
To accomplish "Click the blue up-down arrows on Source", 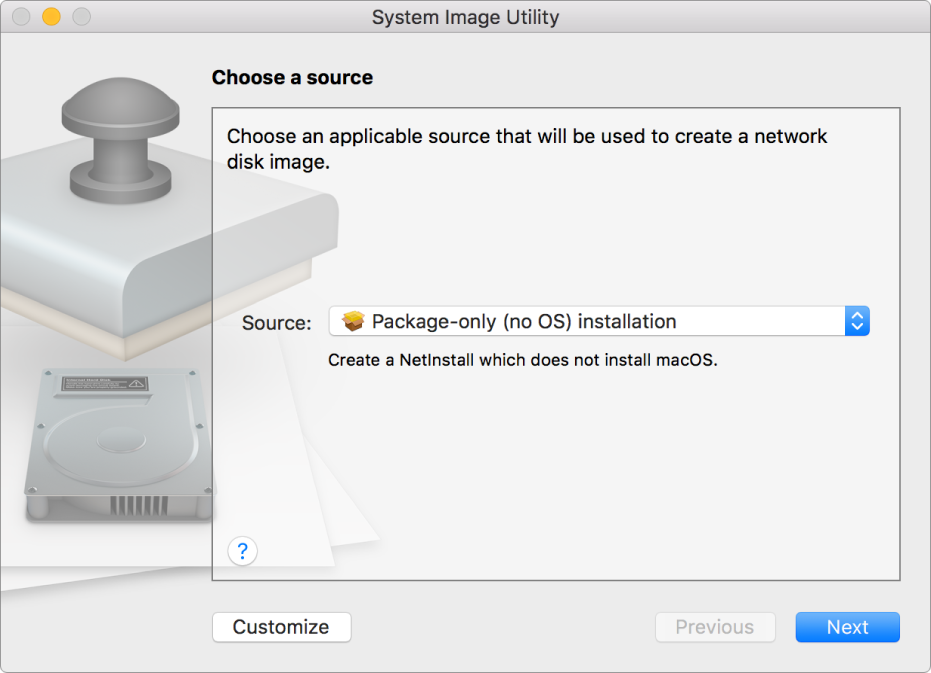I will [857, 322].
